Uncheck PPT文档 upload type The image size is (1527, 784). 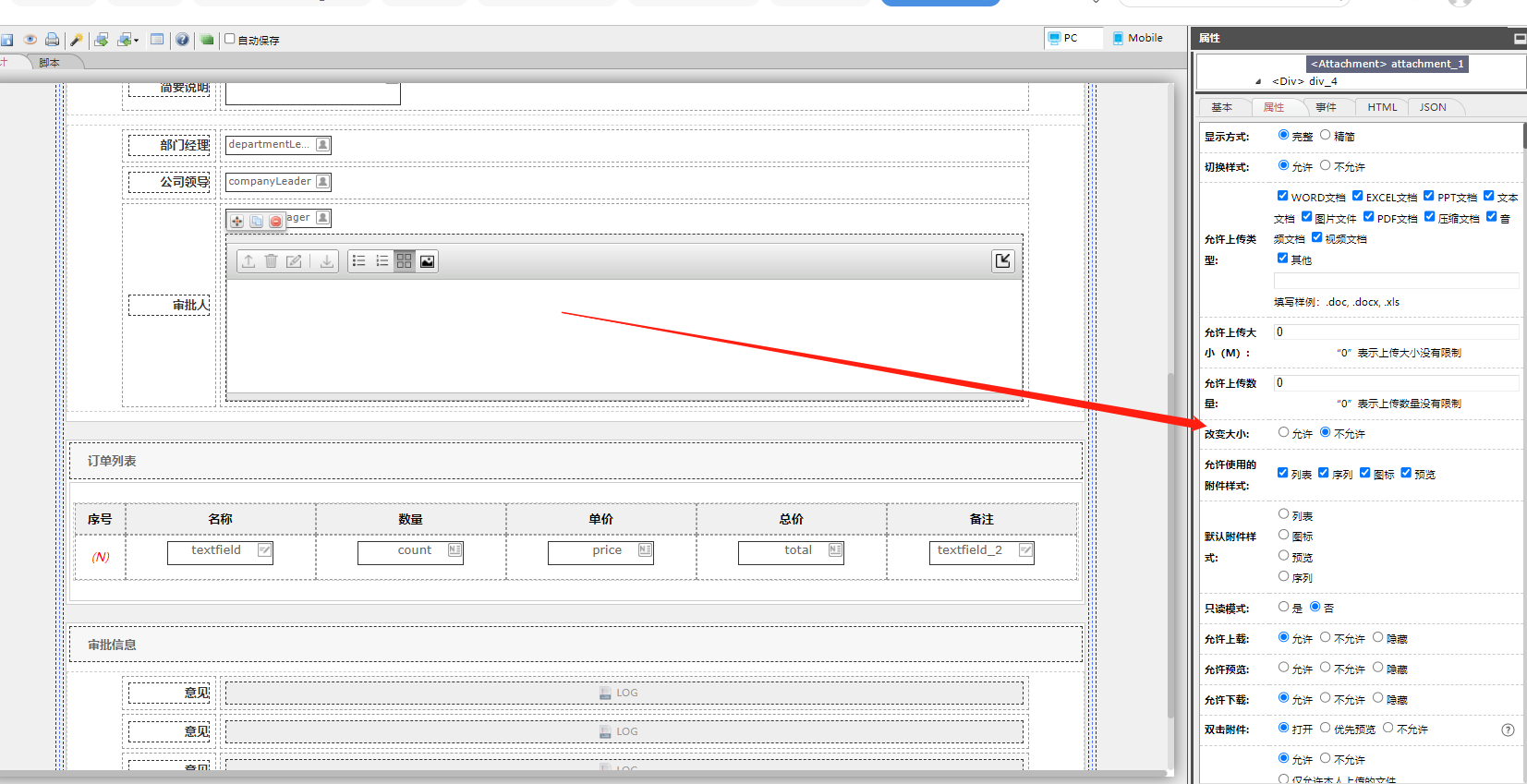coord(1429,196)
